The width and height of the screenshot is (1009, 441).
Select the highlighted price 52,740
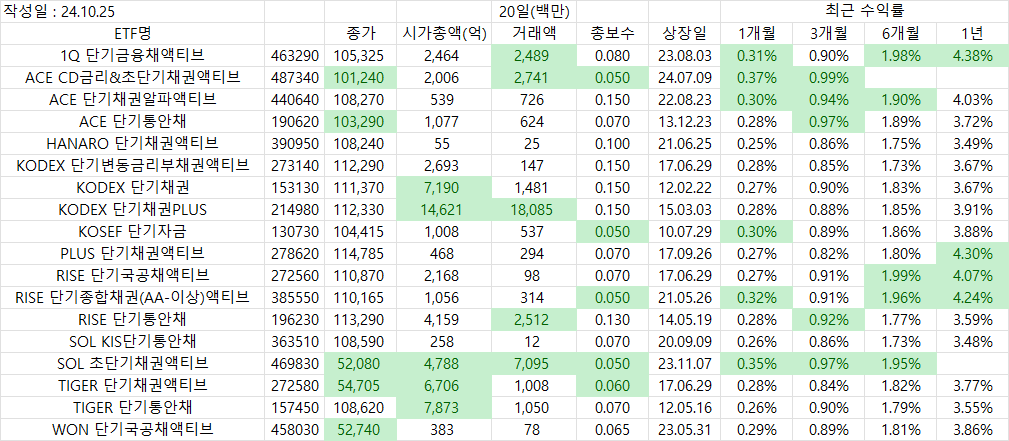coord(360,429)
